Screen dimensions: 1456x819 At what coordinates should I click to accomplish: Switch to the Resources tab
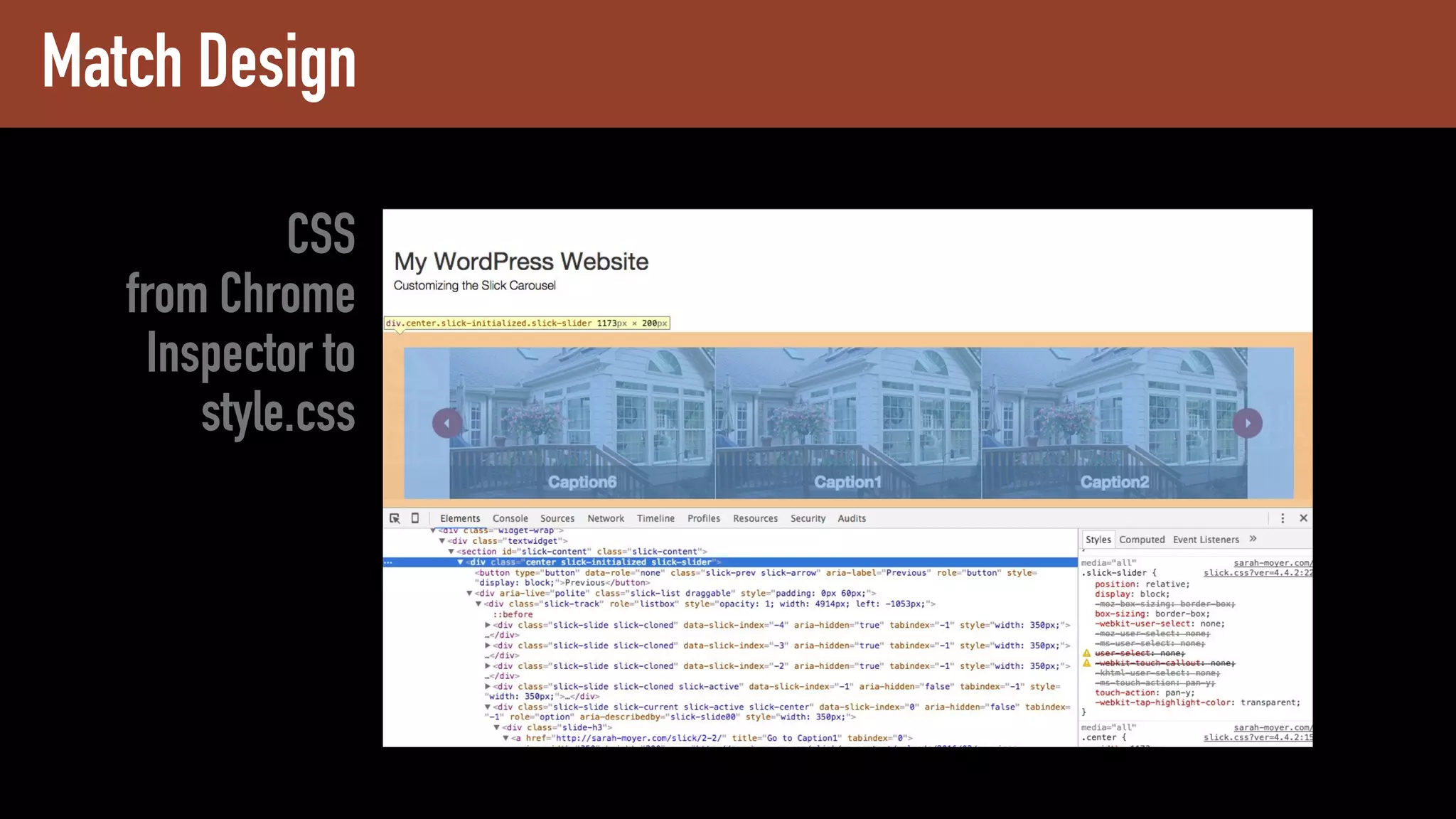pyautogui.click(x=755, y=518)
